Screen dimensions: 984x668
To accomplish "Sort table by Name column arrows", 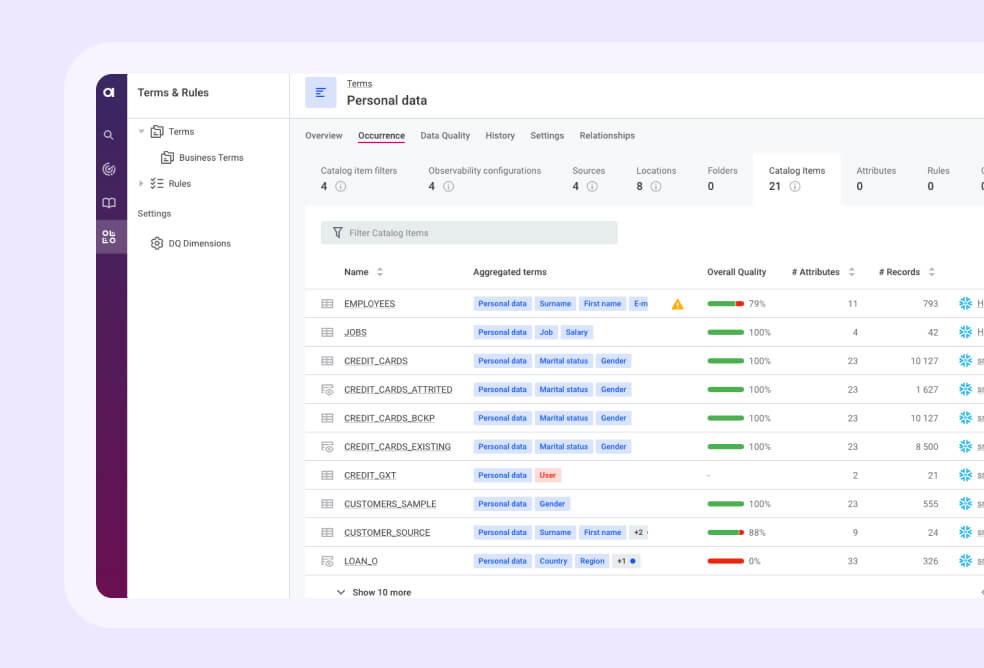I will point(380,272).
